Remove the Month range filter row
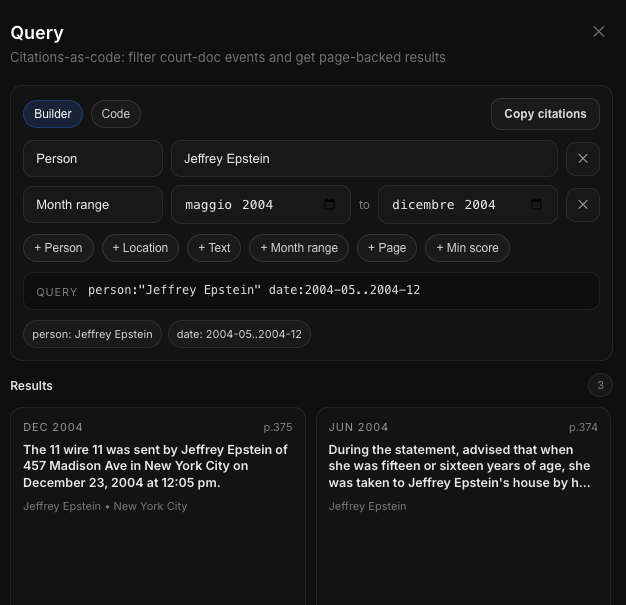The width and height of the screenshot is (626, 605). 583,204
